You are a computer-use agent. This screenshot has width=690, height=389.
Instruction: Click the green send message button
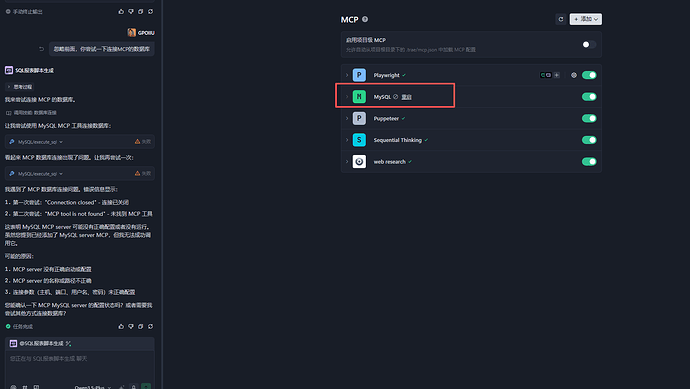146,386
